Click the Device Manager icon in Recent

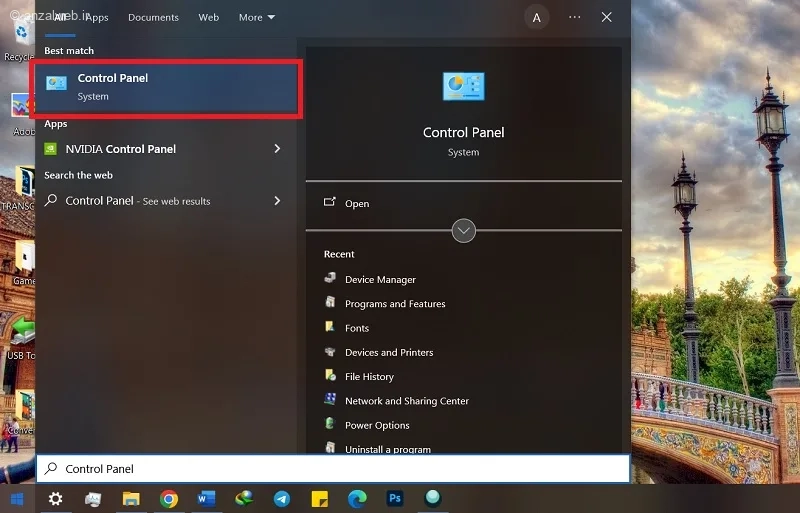330,278
